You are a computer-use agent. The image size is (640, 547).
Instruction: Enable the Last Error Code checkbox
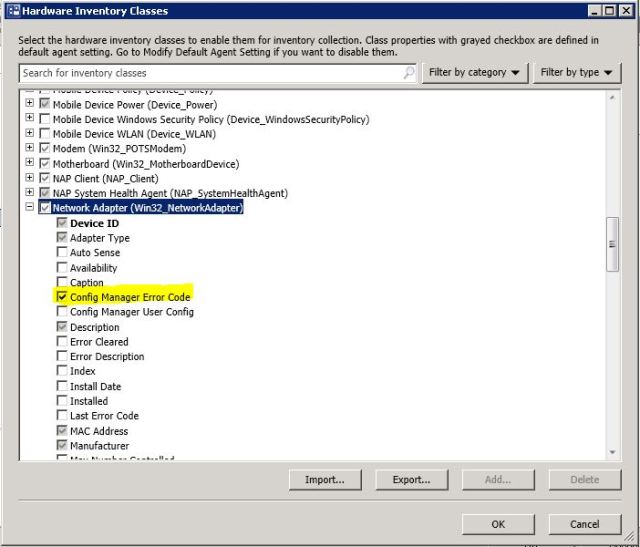62,416
